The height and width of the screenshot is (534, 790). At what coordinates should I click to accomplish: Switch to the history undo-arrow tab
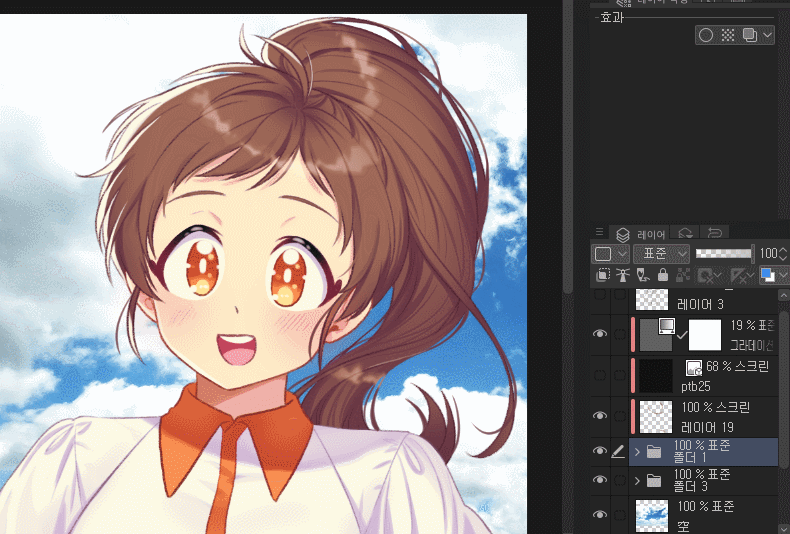tap(714, 233)
